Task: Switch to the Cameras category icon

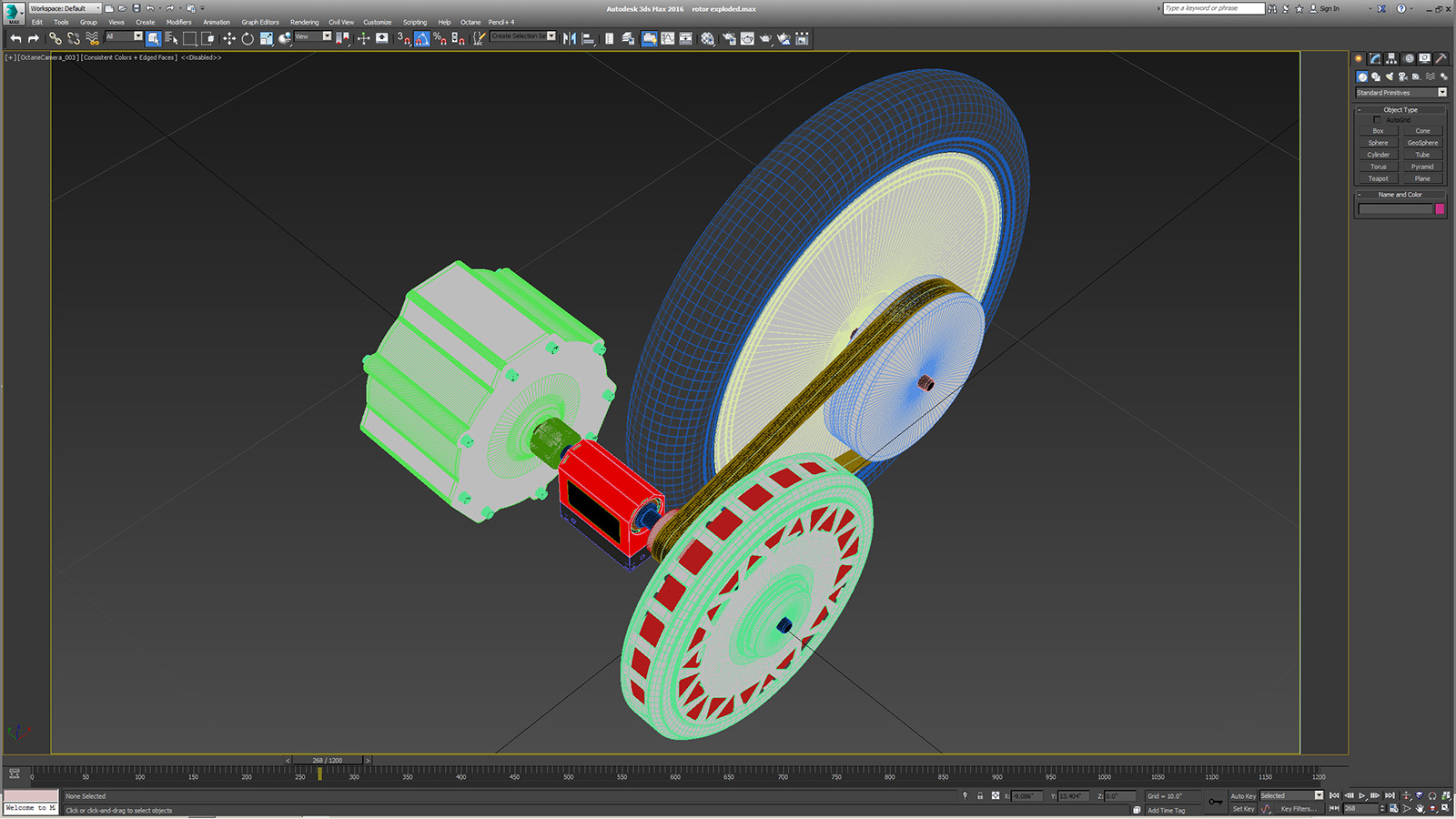Action: [1402, 76]
